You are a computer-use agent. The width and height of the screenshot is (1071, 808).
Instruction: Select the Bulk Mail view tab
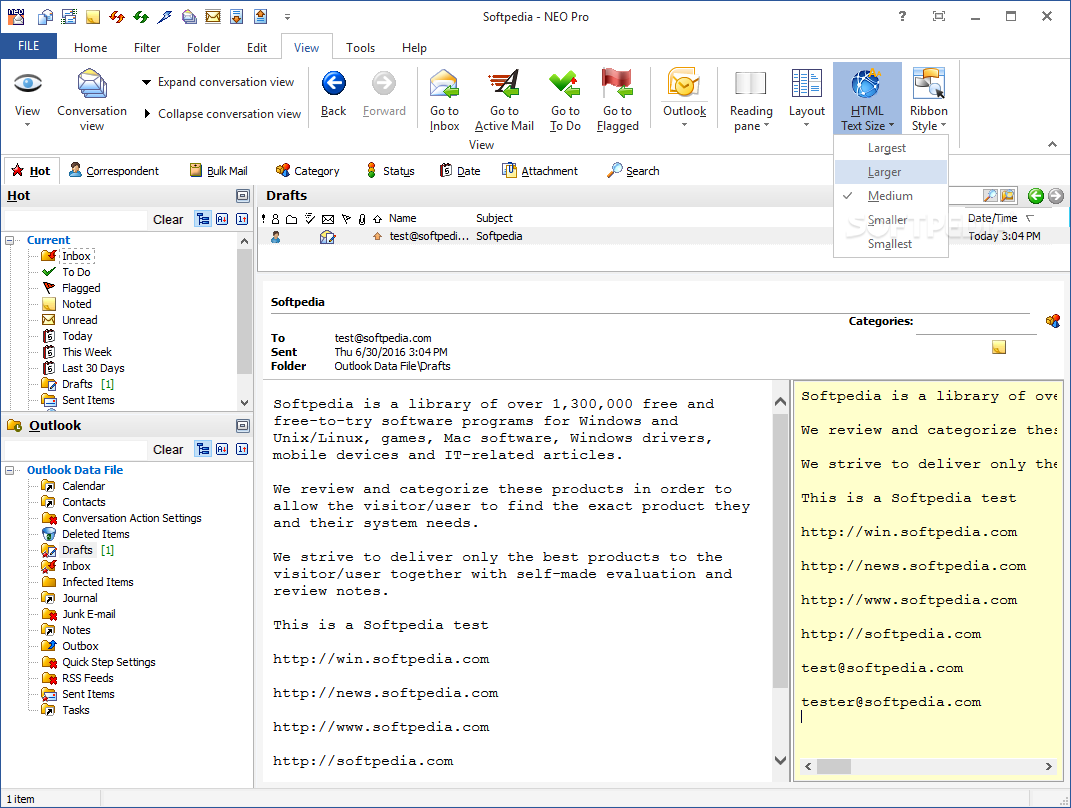219,171
